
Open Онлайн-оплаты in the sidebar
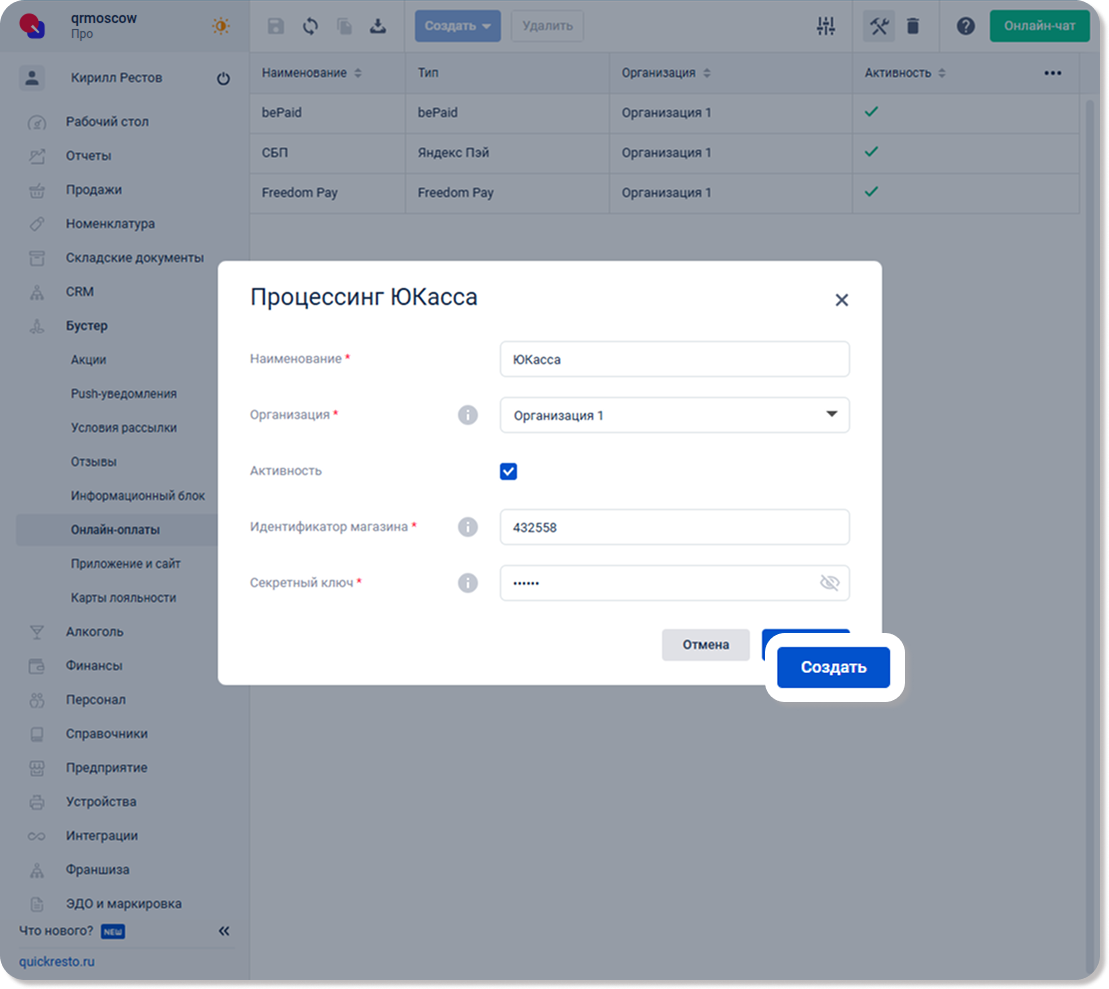[115, 529]
